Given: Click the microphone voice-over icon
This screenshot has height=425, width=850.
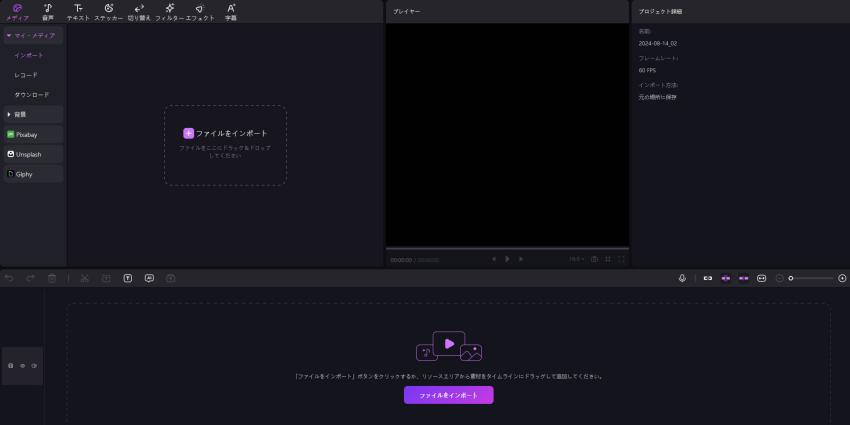Looking at the screenshot, I should coord(682,278).
